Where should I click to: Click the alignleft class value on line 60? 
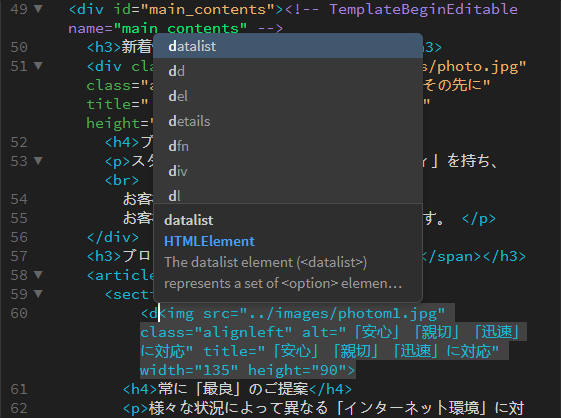243,333
